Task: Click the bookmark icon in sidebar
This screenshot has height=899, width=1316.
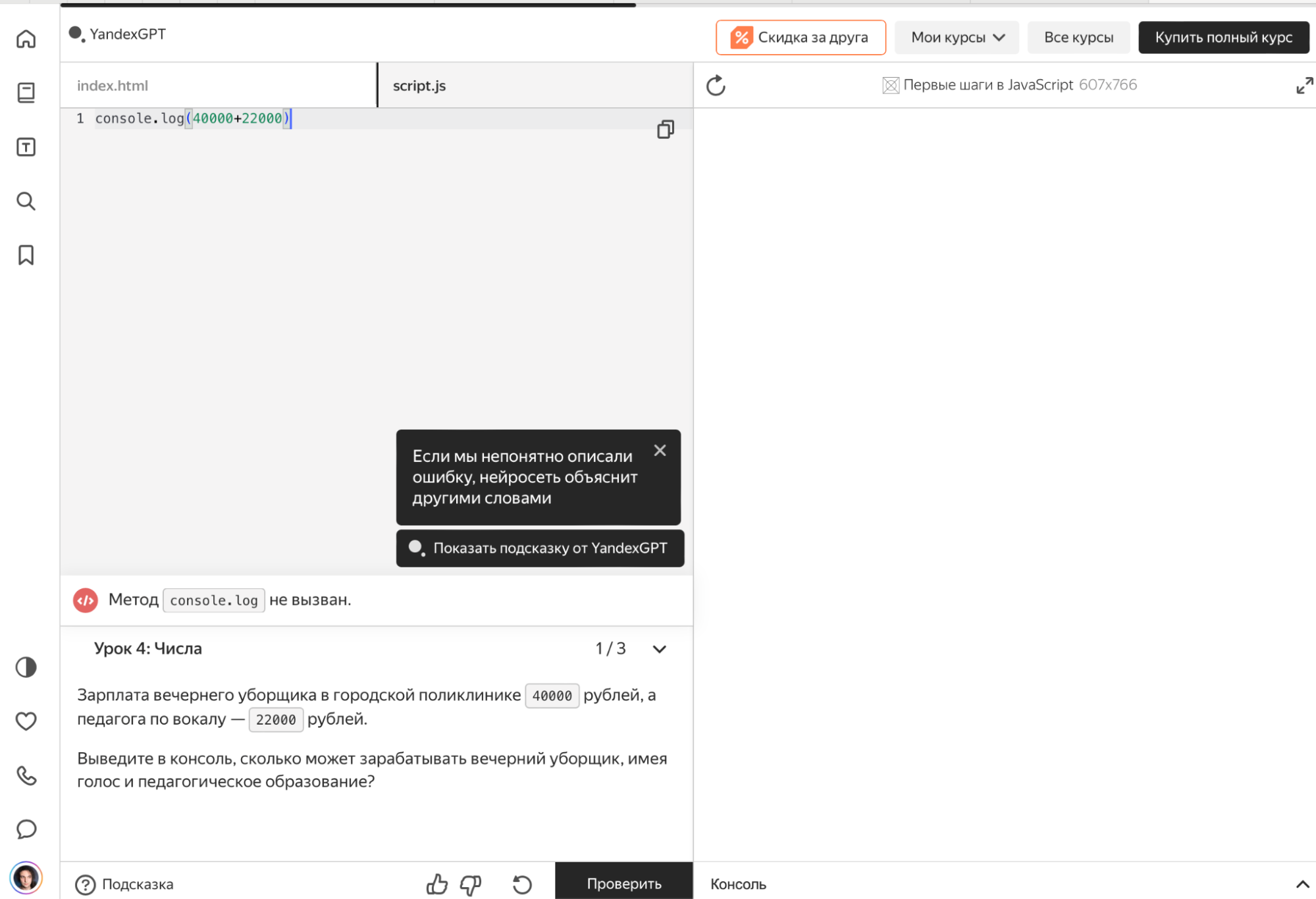Action: pos(26,255)
